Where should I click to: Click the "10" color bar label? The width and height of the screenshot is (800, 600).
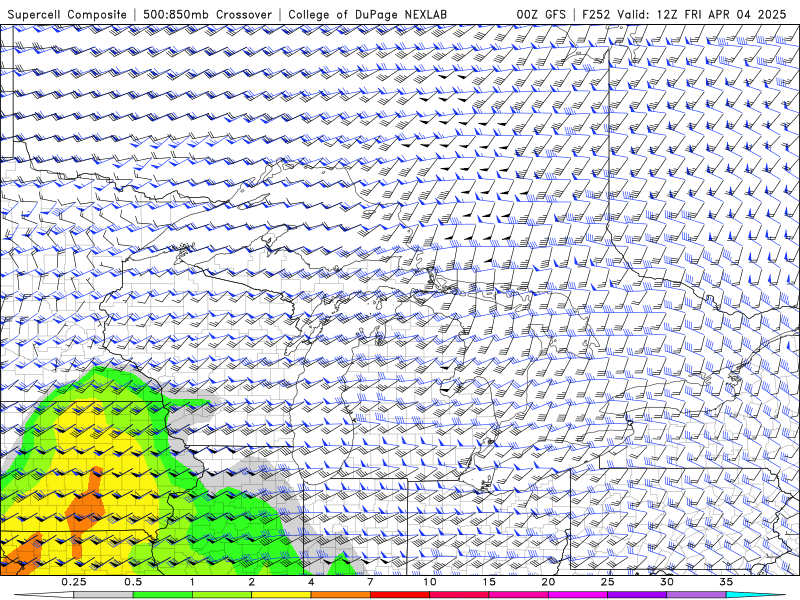coord(430,582)
